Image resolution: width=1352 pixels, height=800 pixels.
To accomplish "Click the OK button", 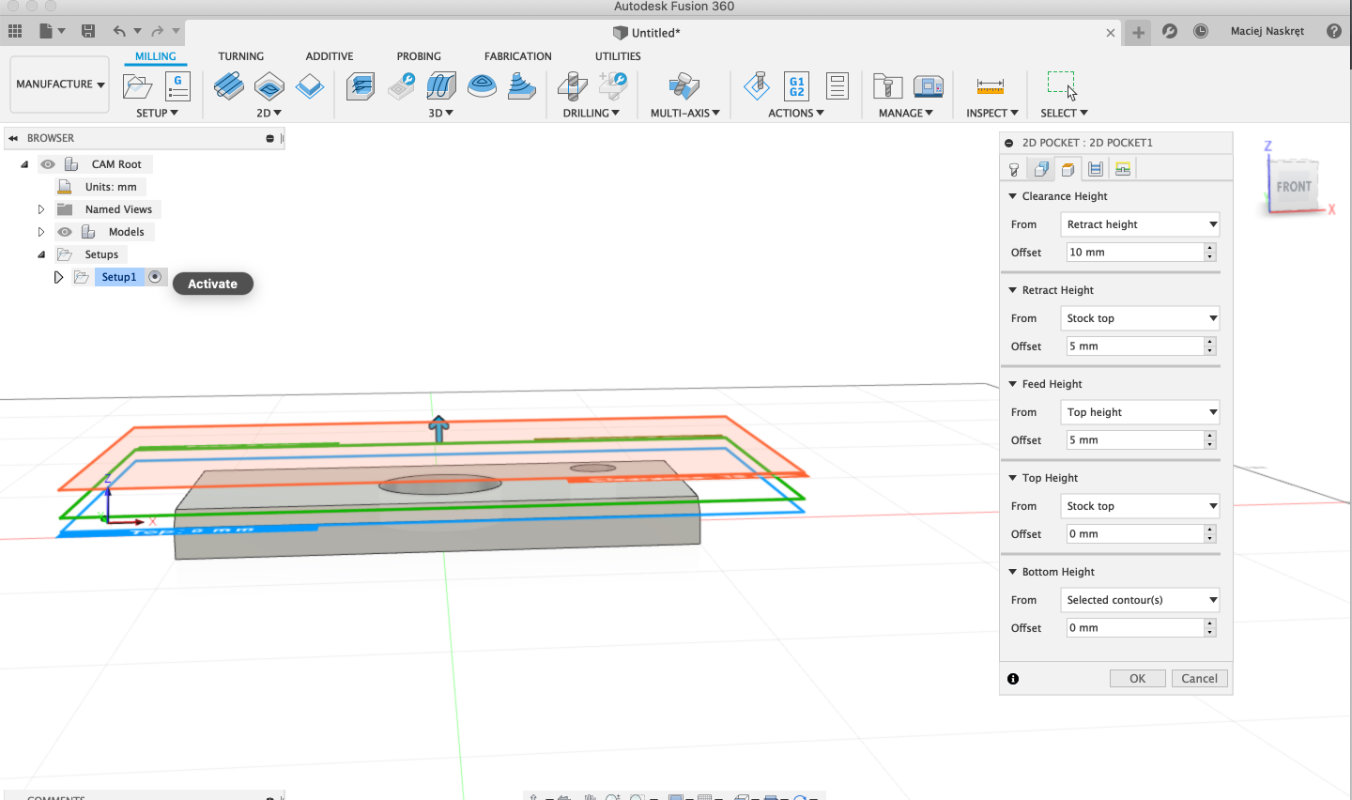I will 1137,678.
